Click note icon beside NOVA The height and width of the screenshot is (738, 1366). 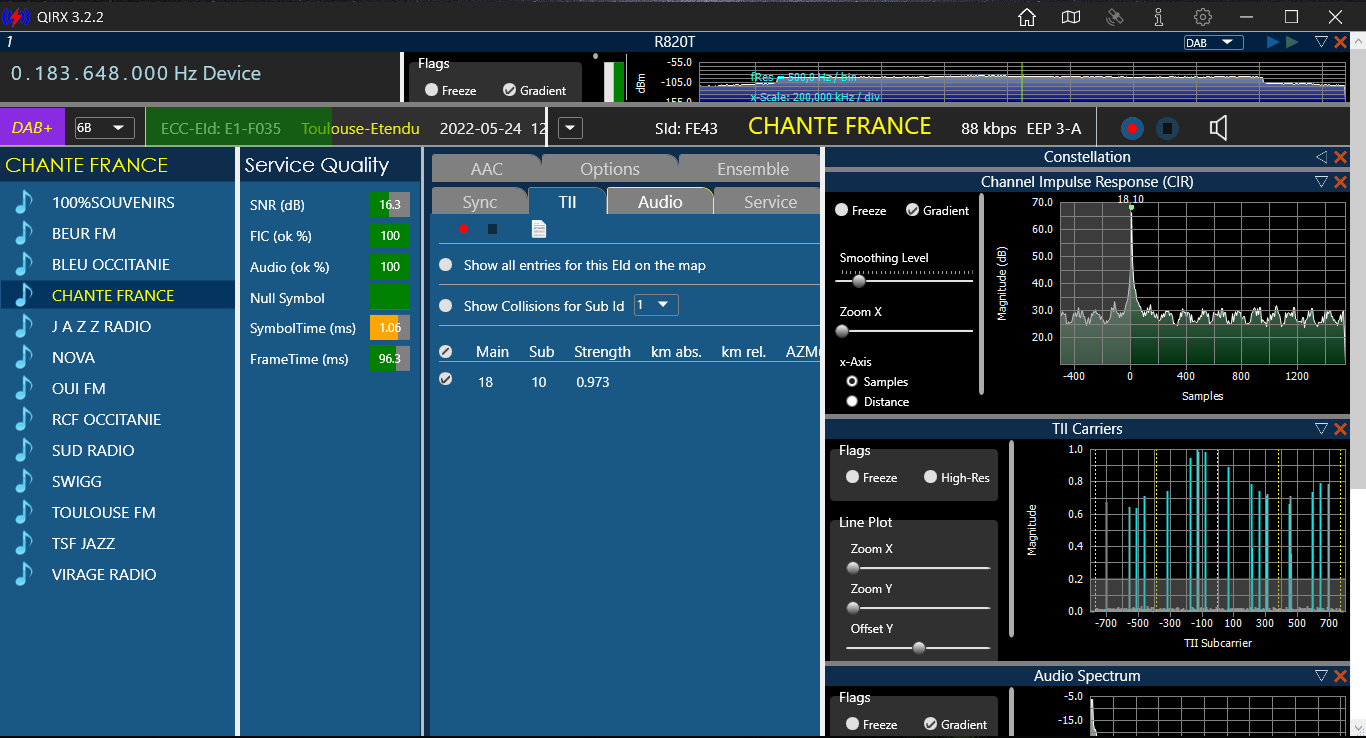point(24,357)
